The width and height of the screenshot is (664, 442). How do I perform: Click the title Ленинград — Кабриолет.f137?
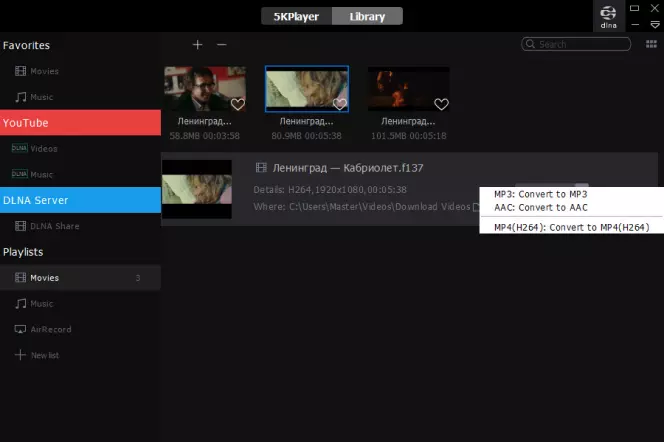pyautogui.click(x=348, y=168)
